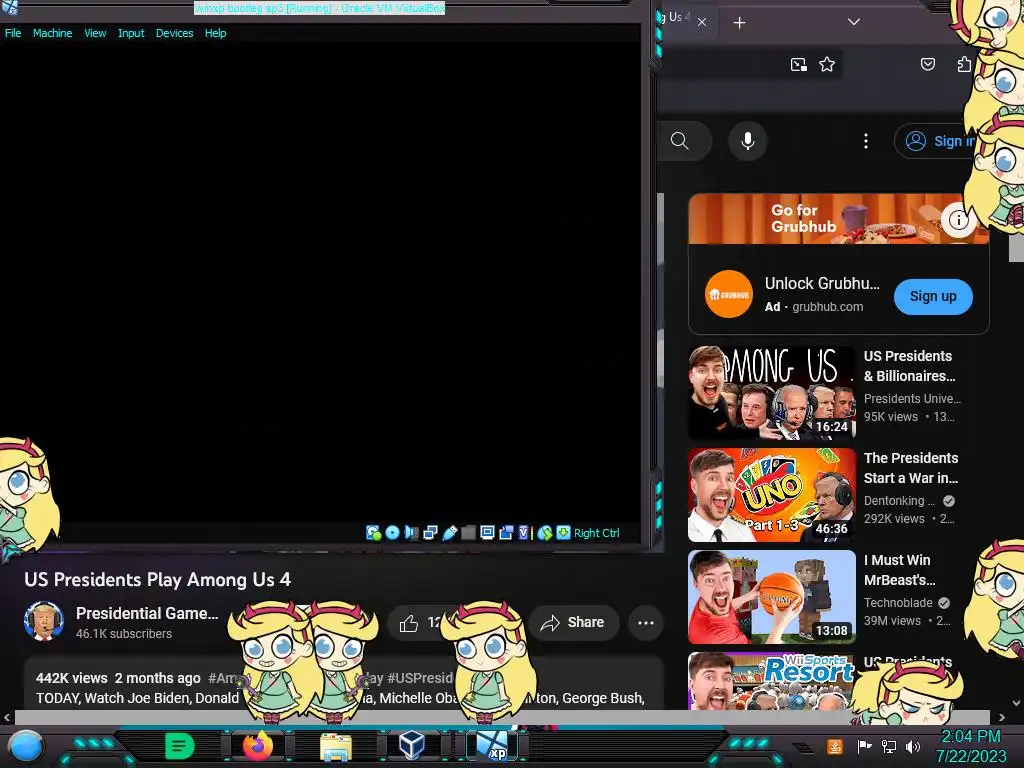The width and height of the screenshot is (1024, 768).
Task: Switch to winxp VM taskbar button
Action: (492, 746)
